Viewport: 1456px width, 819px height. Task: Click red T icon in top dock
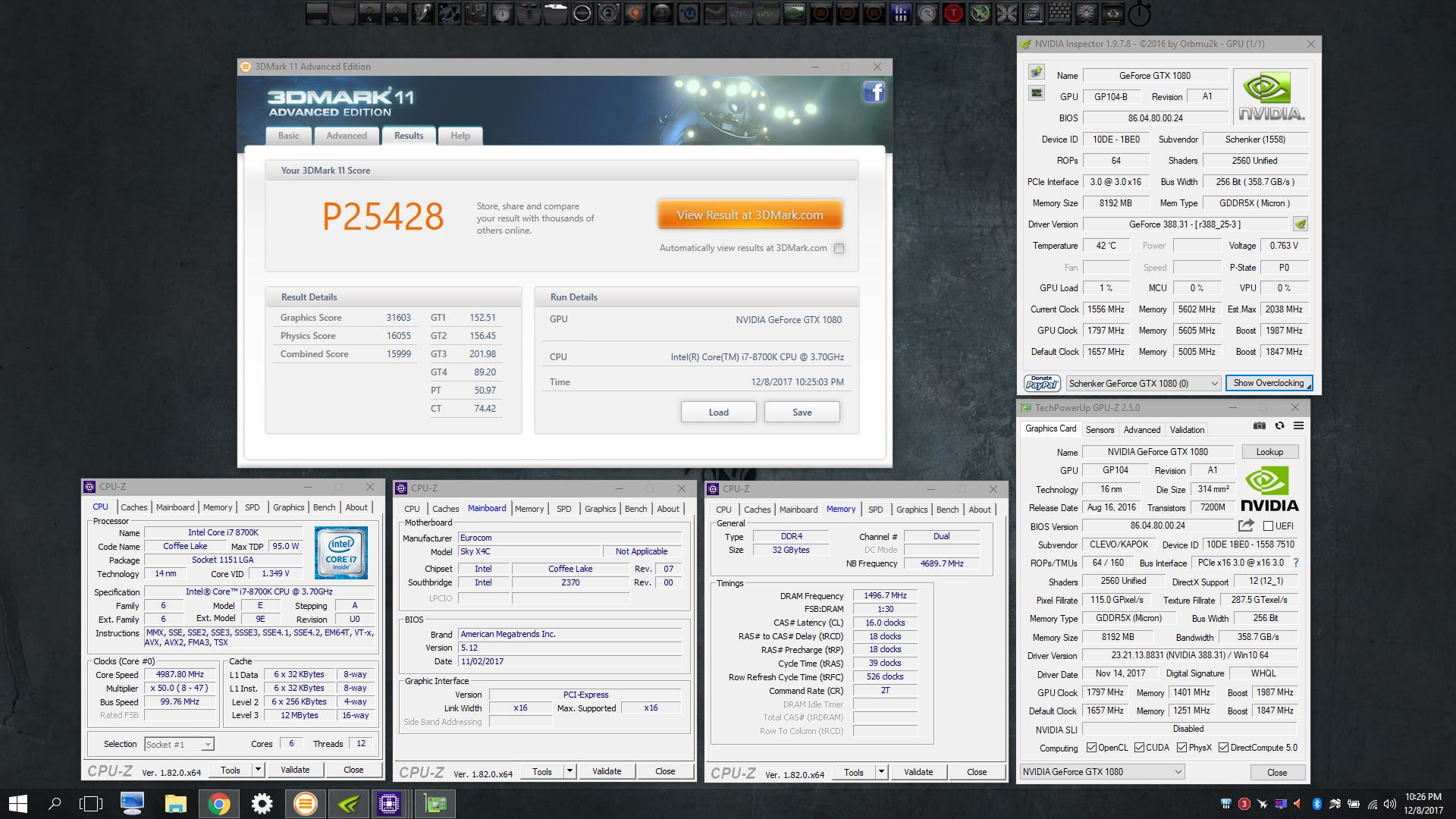pyautogui.click(x=953, y=13)
